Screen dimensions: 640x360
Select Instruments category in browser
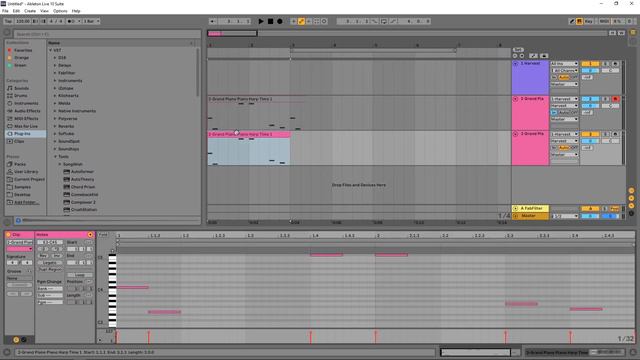26,103
